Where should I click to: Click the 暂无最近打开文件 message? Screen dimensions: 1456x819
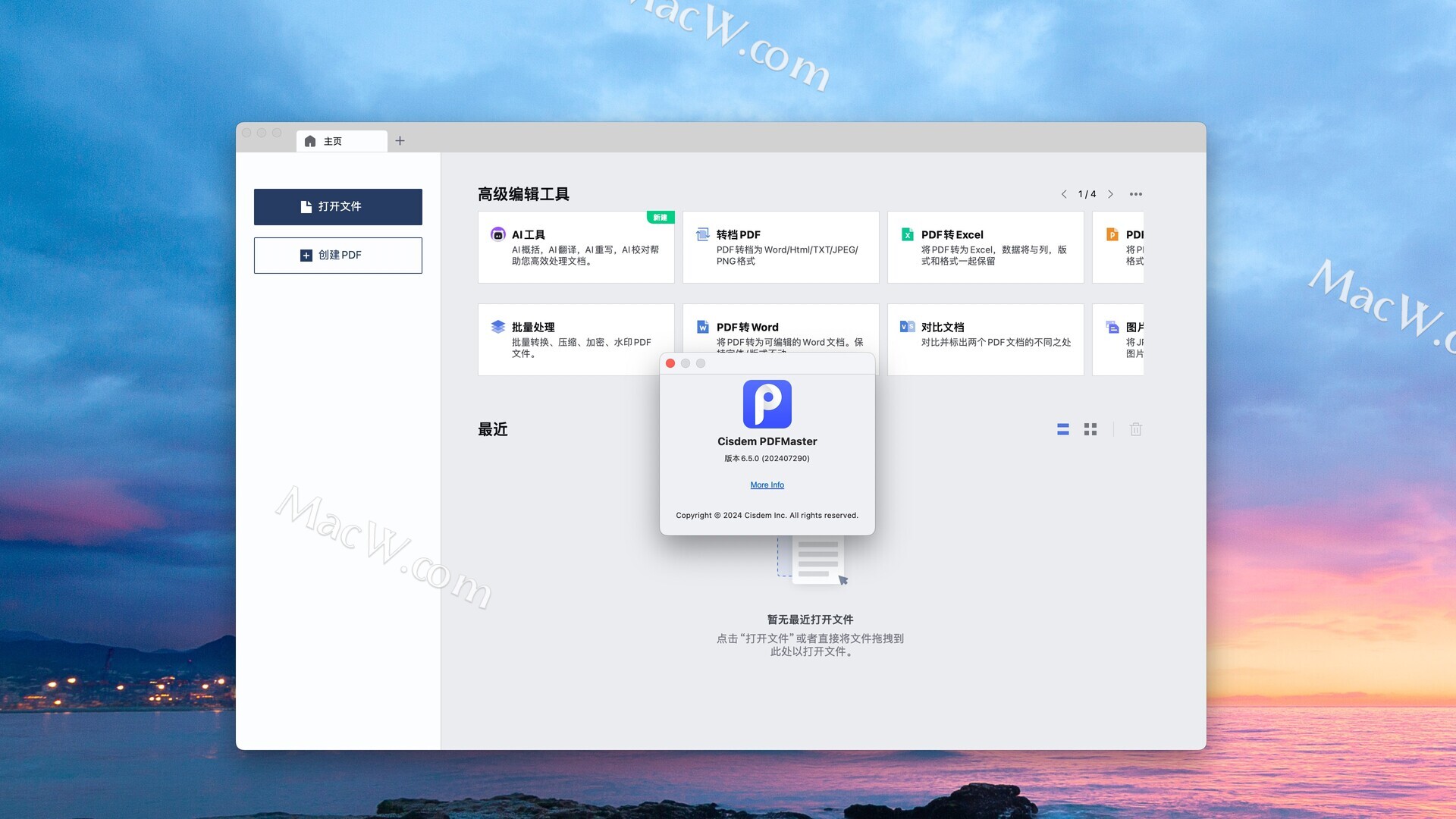tap(810, 620)
